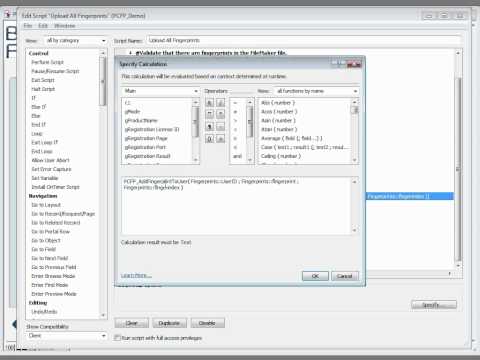Viewport: 480px width, 360px height.
Task: Click the Duplicate button
Action: point(169,323)
